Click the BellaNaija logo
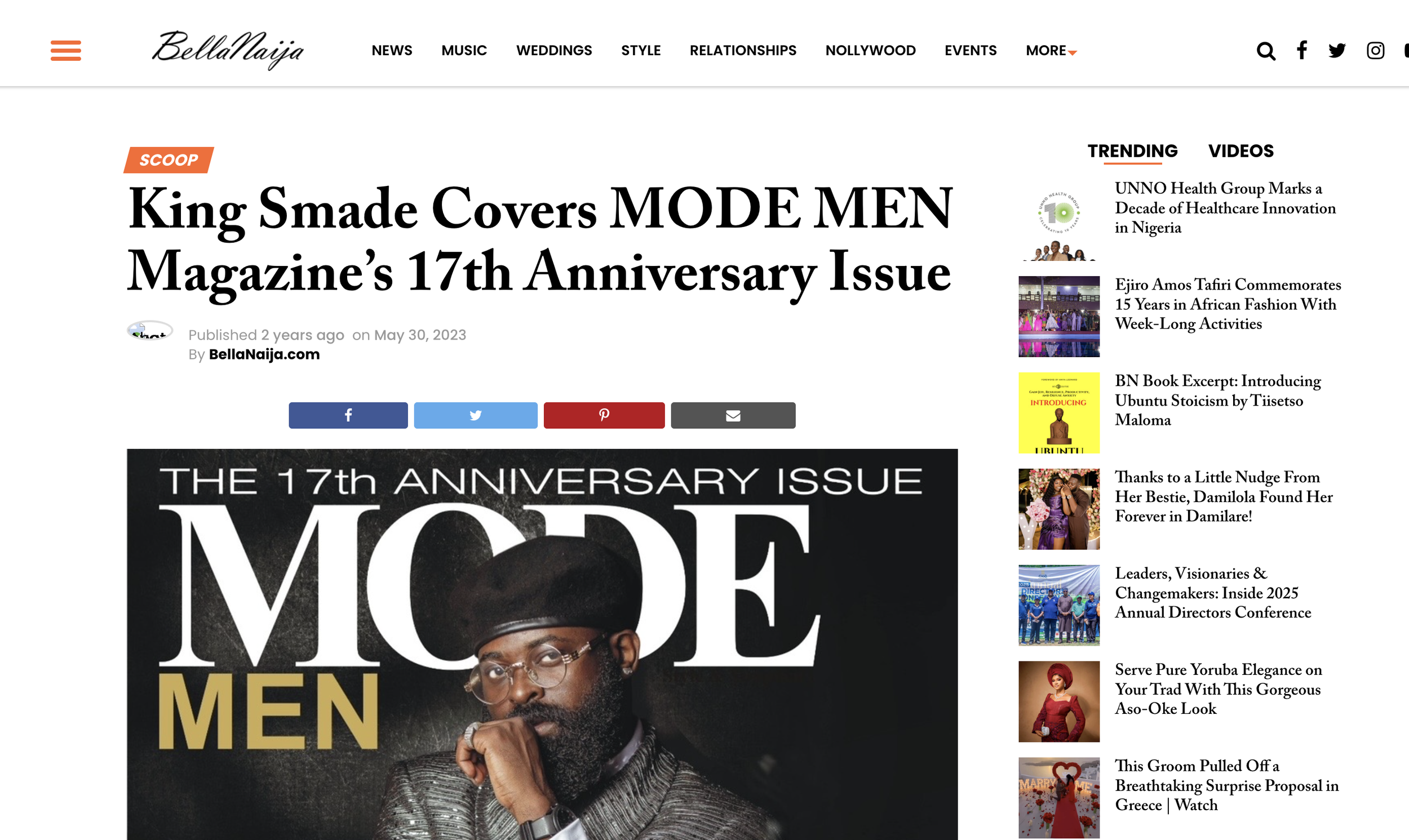Image resolution: width=1409 pixels, height=840 pixels. point(228,50)
